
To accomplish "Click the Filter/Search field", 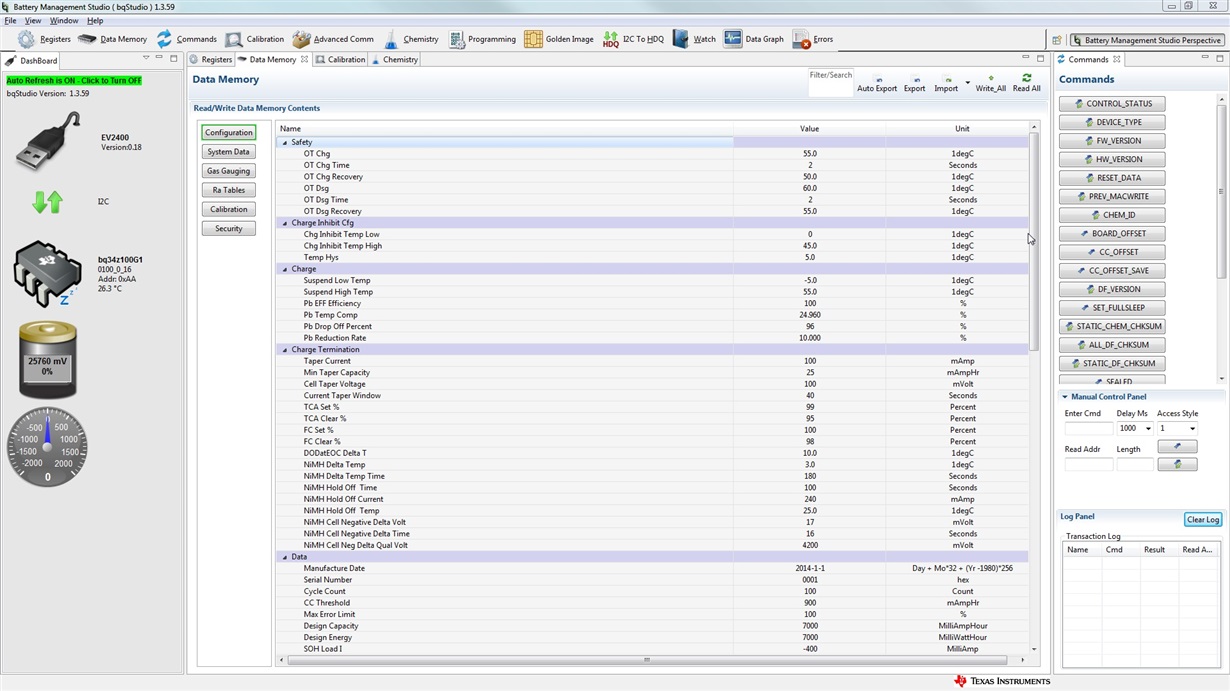I will (831, 87).
